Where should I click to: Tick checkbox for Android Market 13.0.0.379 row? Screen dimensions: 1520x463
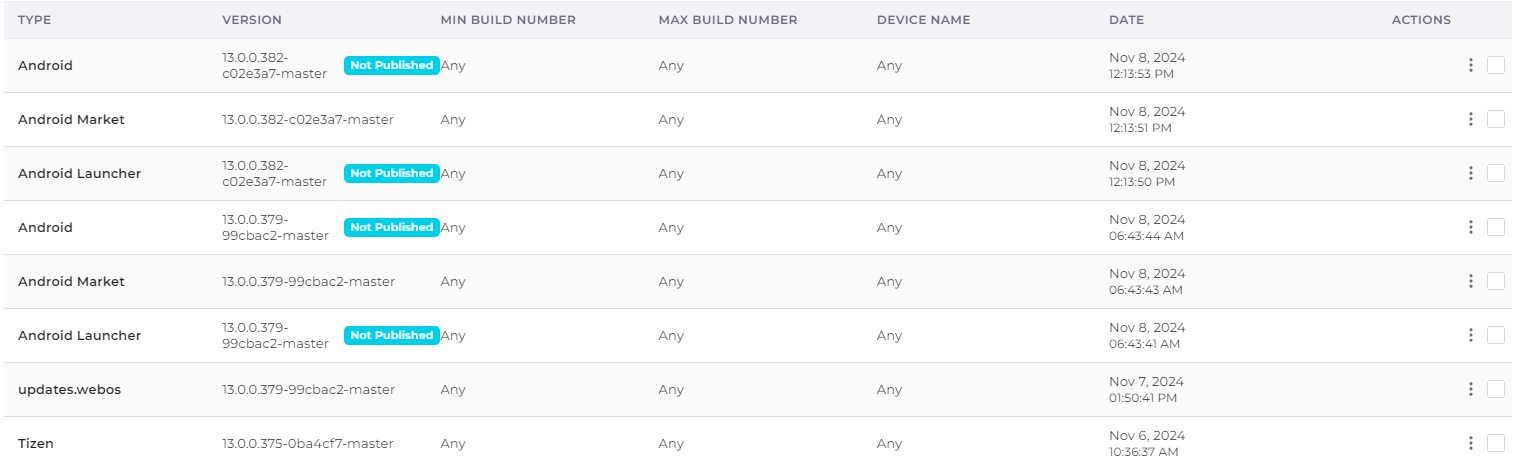1496,281
